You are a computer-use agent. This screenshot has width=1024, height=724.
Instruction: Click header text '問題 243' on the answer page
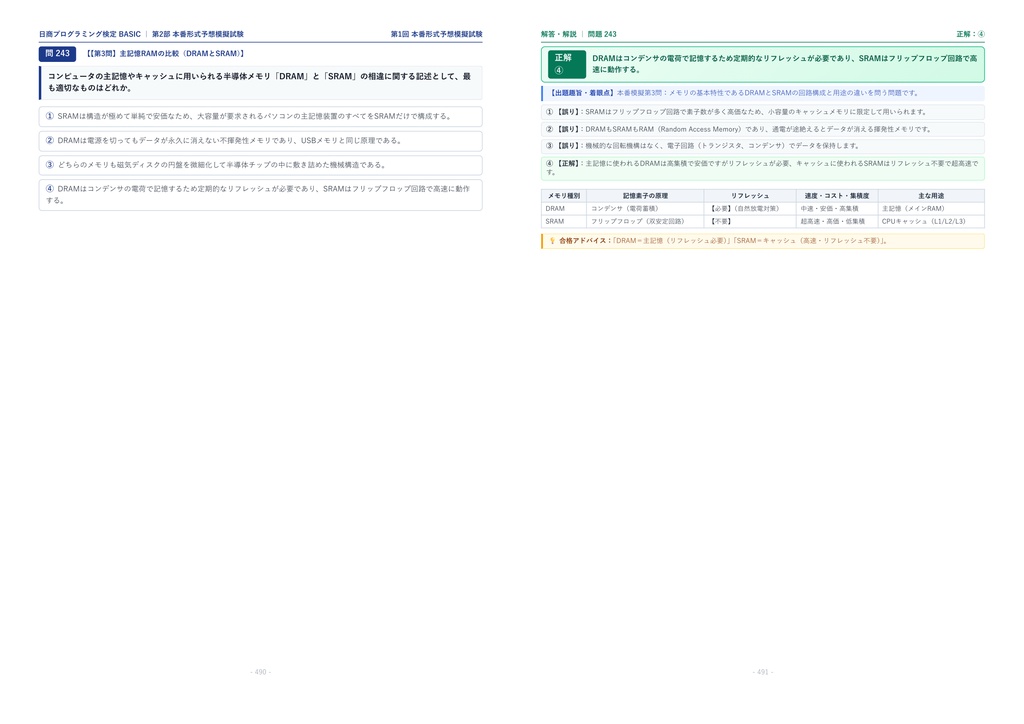601,34
